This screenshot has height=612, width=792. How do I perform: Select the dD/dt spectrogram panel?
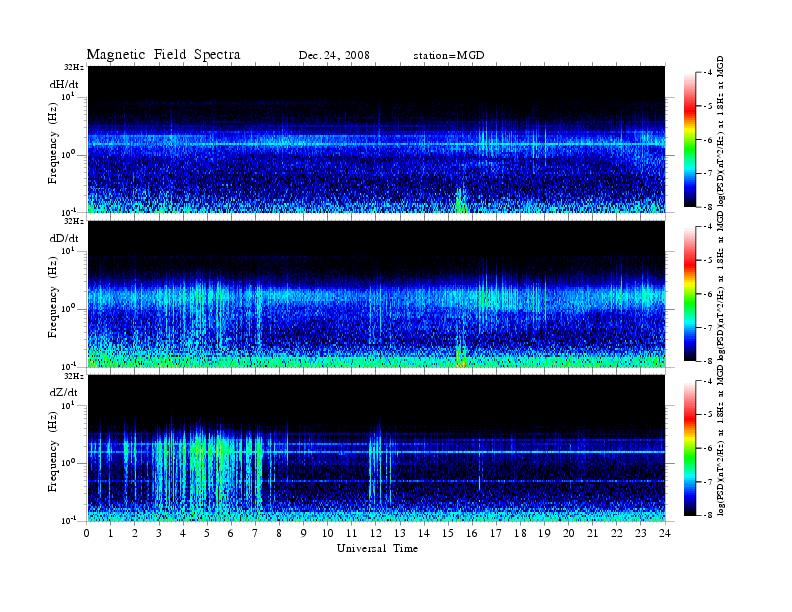point(377,294)
